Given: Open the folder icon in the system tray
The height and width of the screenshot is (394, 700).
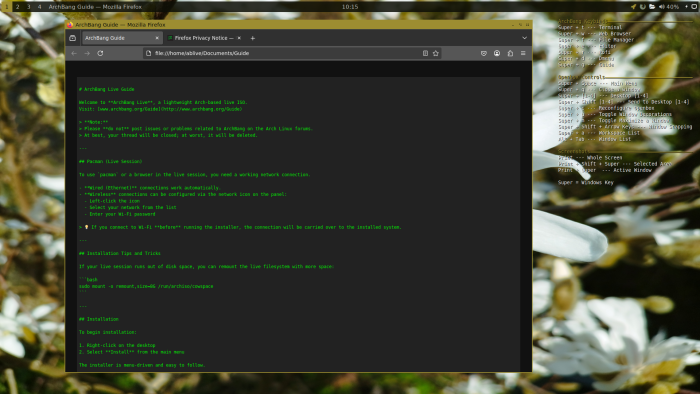Looking at the screenshot, I should coord(652,7).
